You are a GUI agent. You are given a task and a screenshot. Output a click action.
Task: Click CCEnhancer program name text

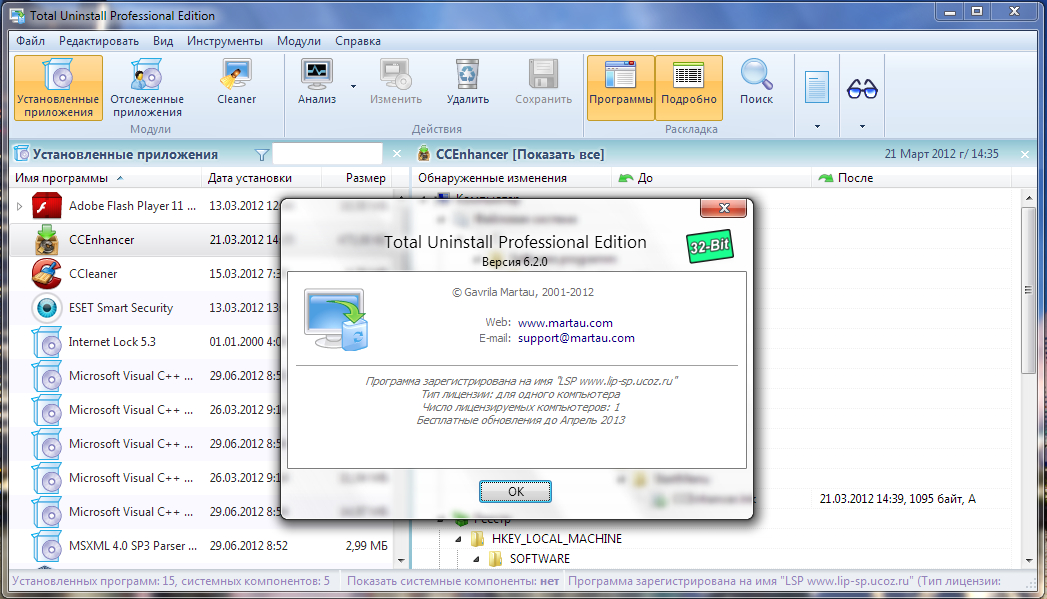[x=101, y=240]
